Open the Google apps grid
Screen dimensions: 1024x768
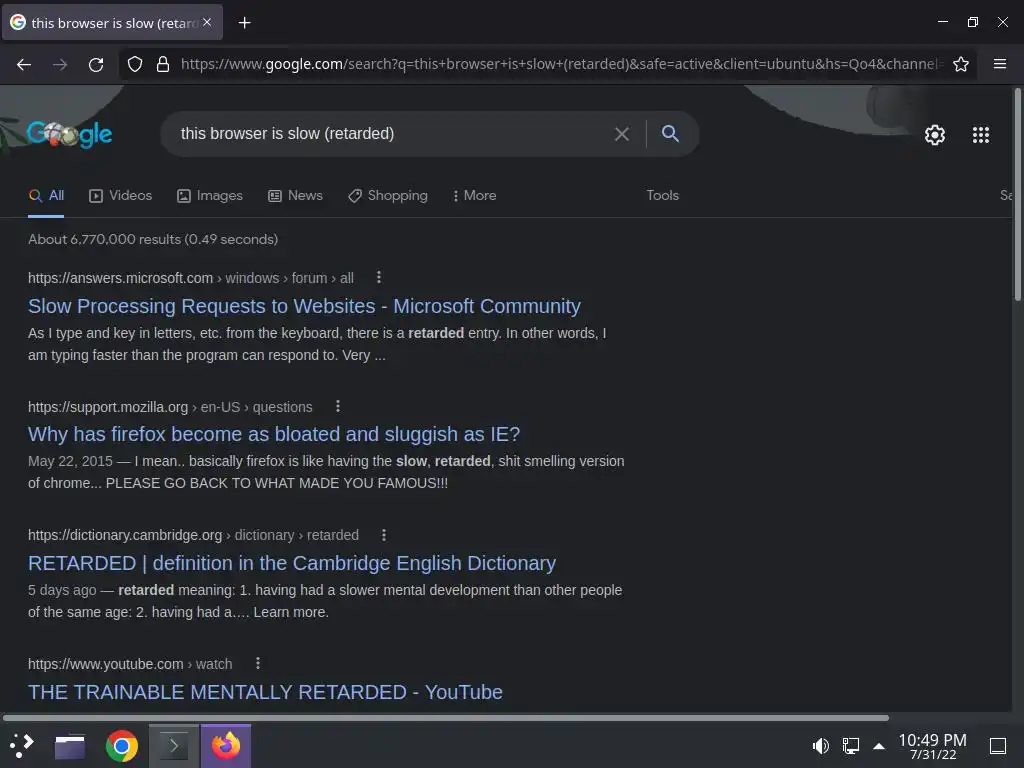point(981,135)
